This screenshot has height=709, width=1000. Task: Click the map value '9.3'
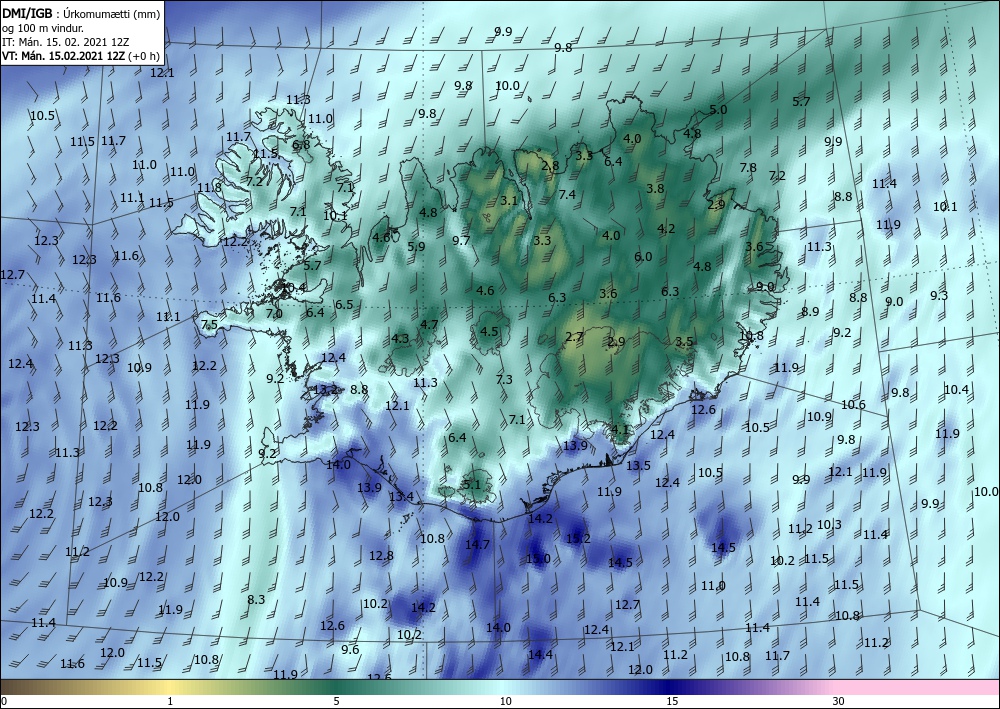click(x=939, y=295)
